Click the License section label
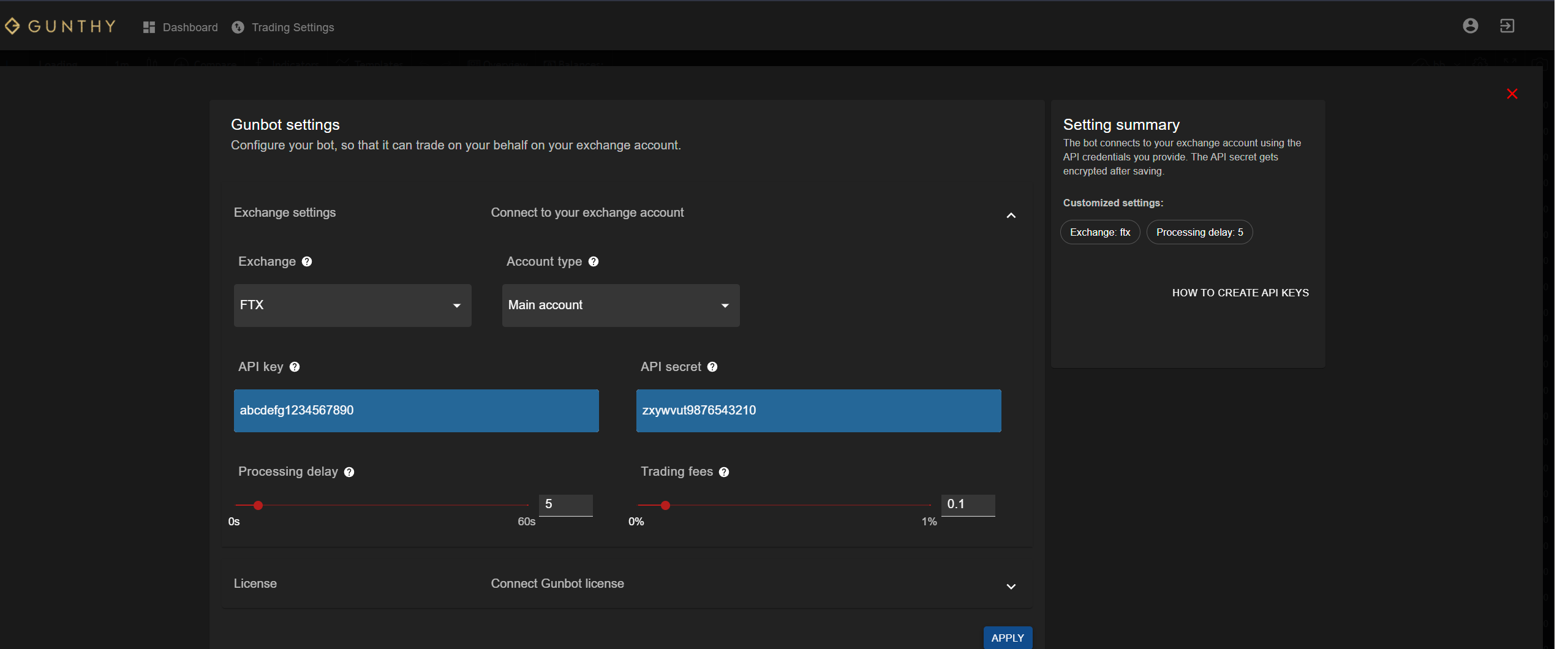The image size is (1568, 649). click(x=255, y=583)
